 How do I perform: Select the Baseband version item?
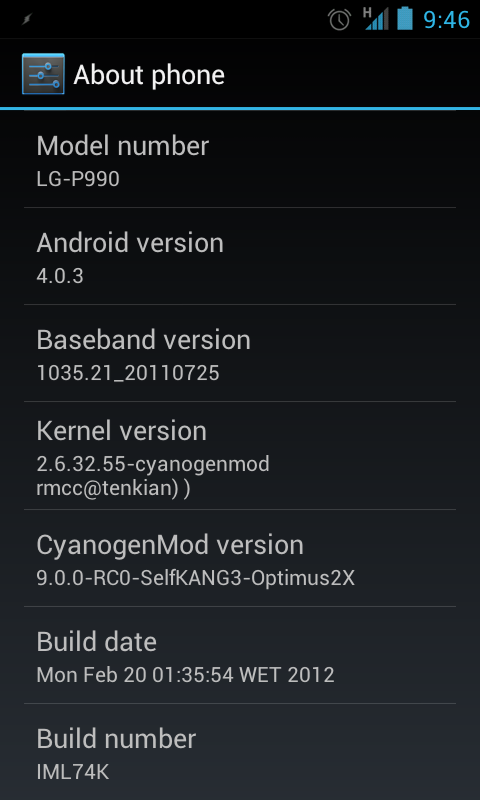click(x=240, y=353)
